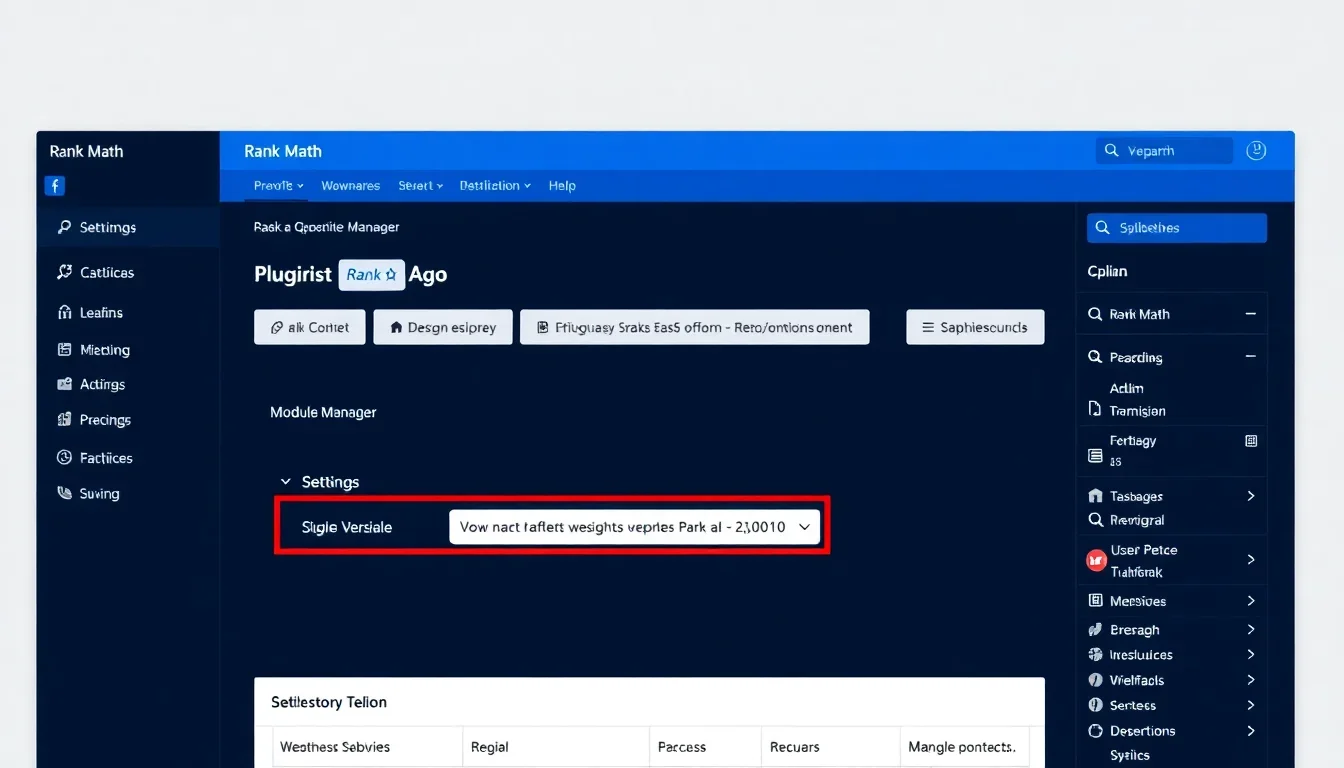Click the top search field
The width and height of the screenshot is (1344, 768).
(x=1165, y=151)
